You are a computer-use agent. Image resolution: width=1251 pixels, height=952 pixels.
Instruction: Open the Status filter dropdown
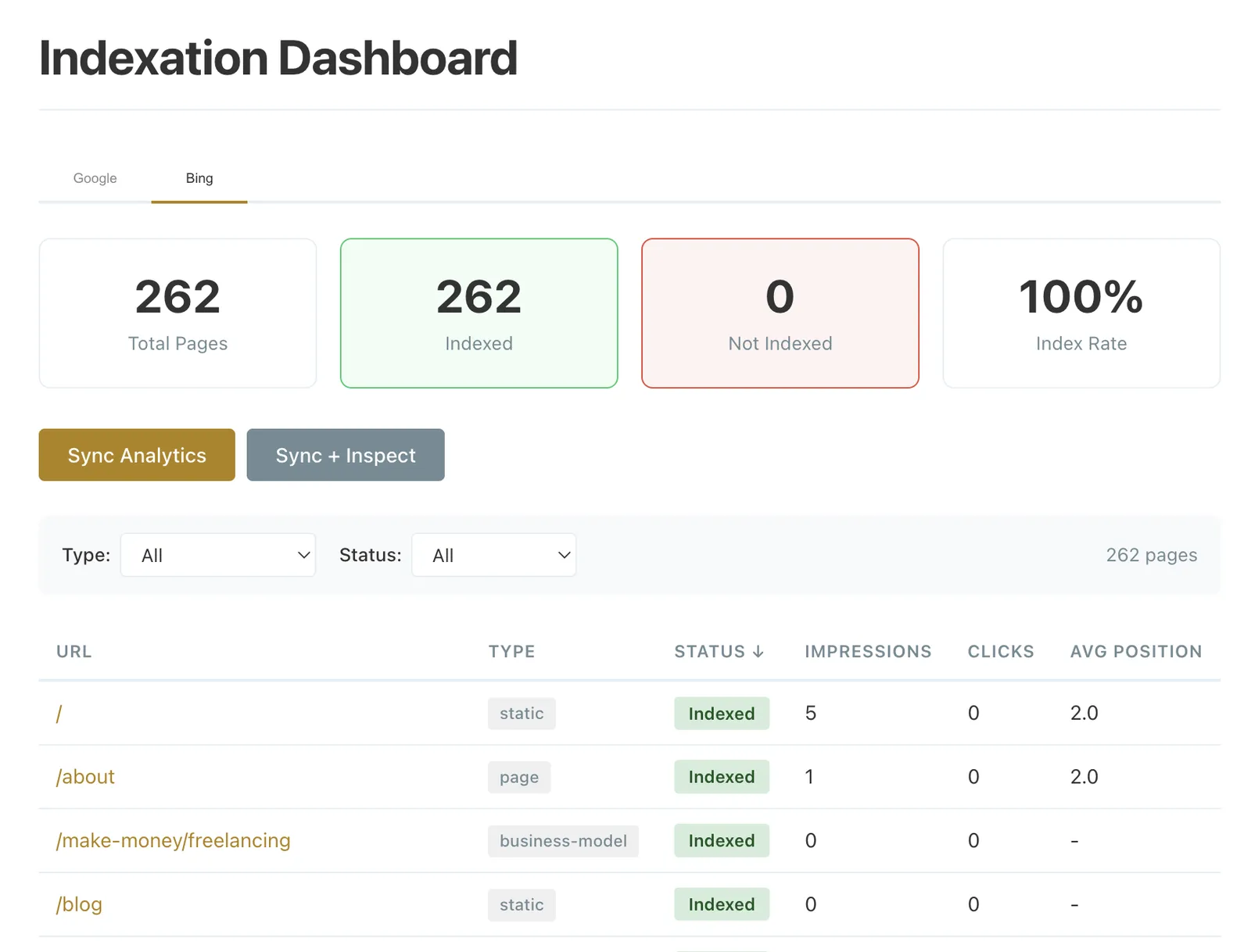494,555
